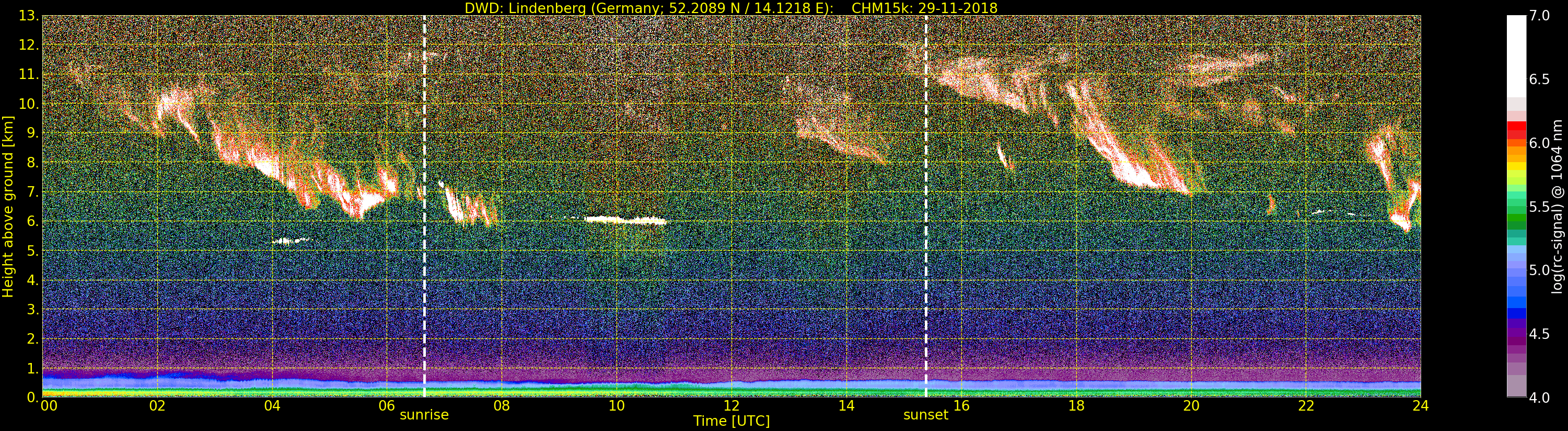
Task: Click the '6.0' colorbar tick label
Action: [1539, 143]
